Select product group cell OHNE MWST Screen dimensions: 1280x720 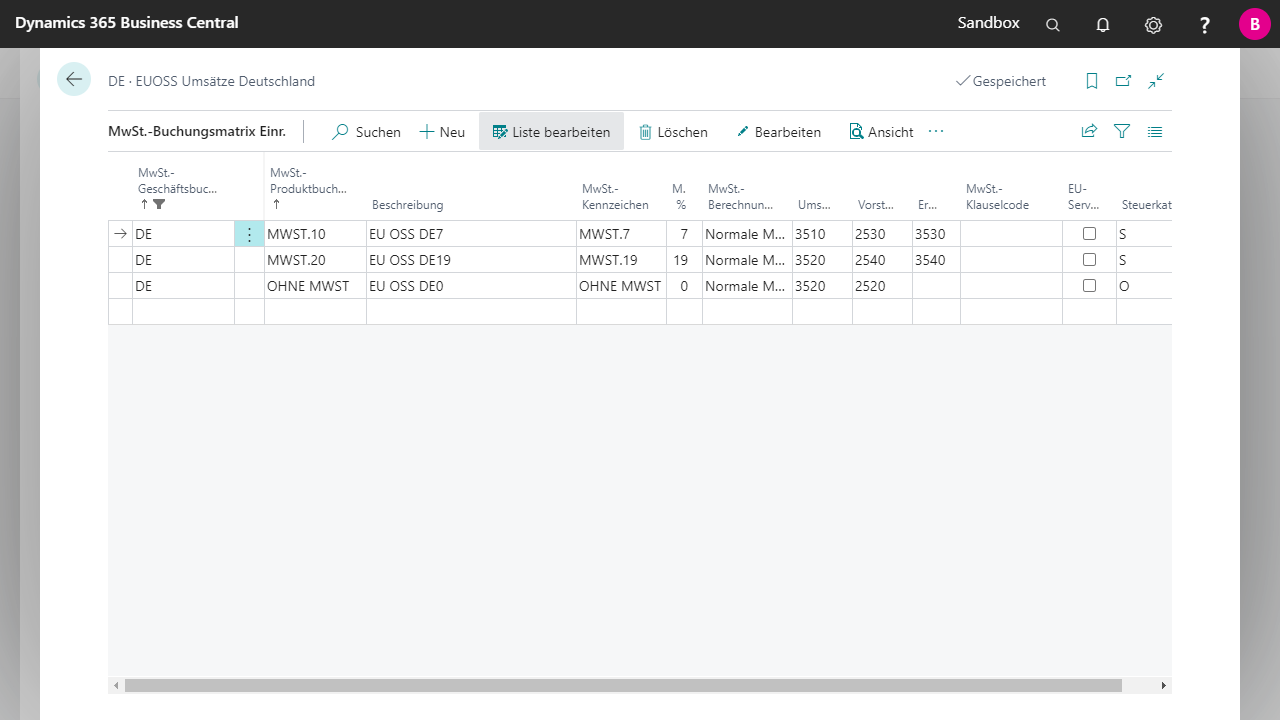click(315, 286)
